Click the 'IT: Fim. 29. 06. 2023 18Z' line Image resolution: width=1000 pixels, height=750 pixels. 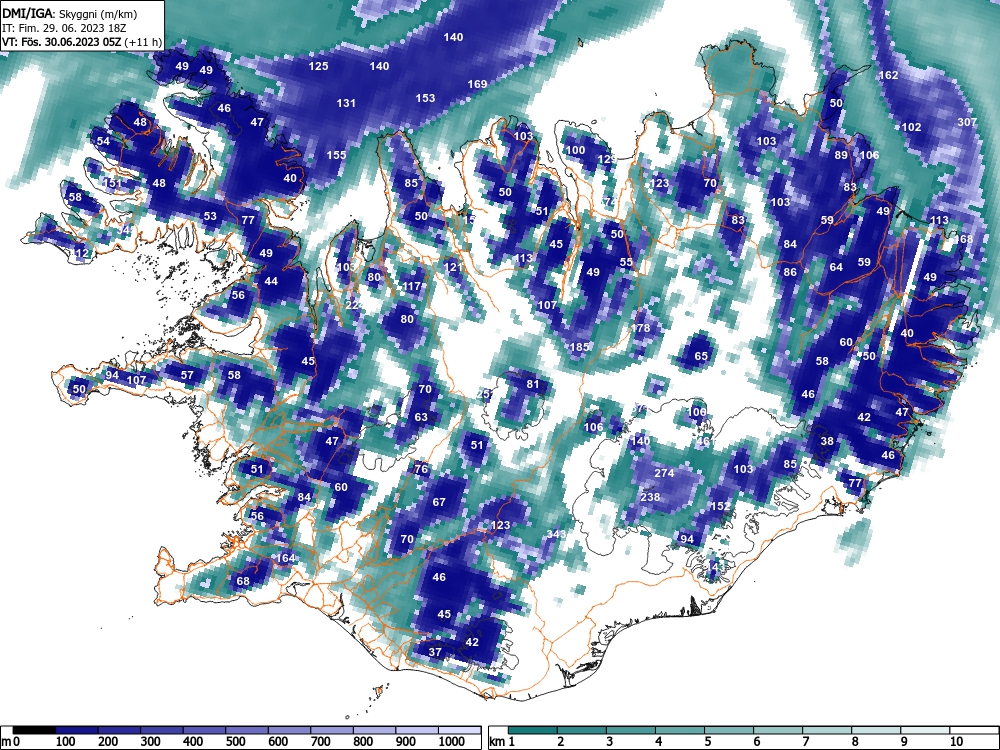click(63, 28)
